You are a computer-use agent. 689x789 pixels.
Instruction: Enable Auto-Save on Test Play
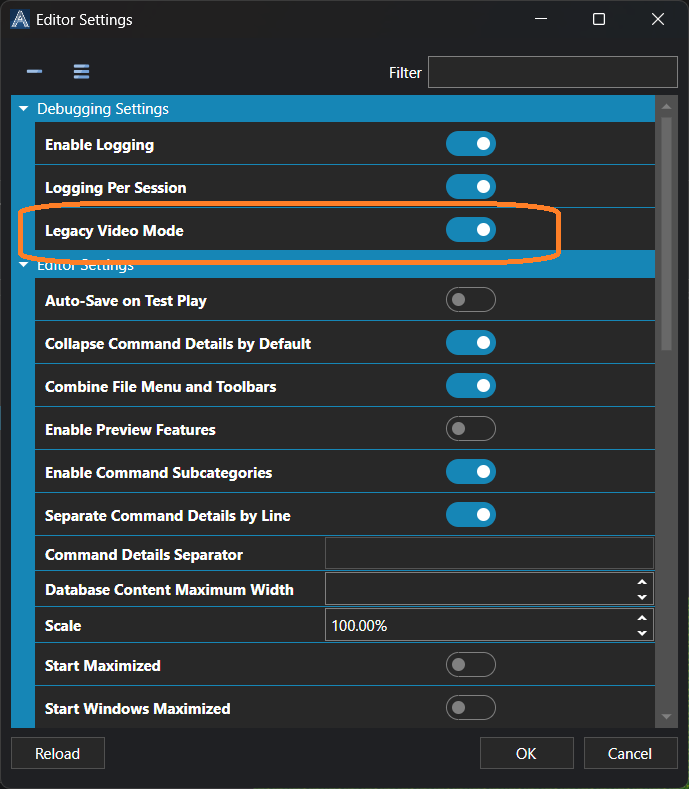point(471,300)
